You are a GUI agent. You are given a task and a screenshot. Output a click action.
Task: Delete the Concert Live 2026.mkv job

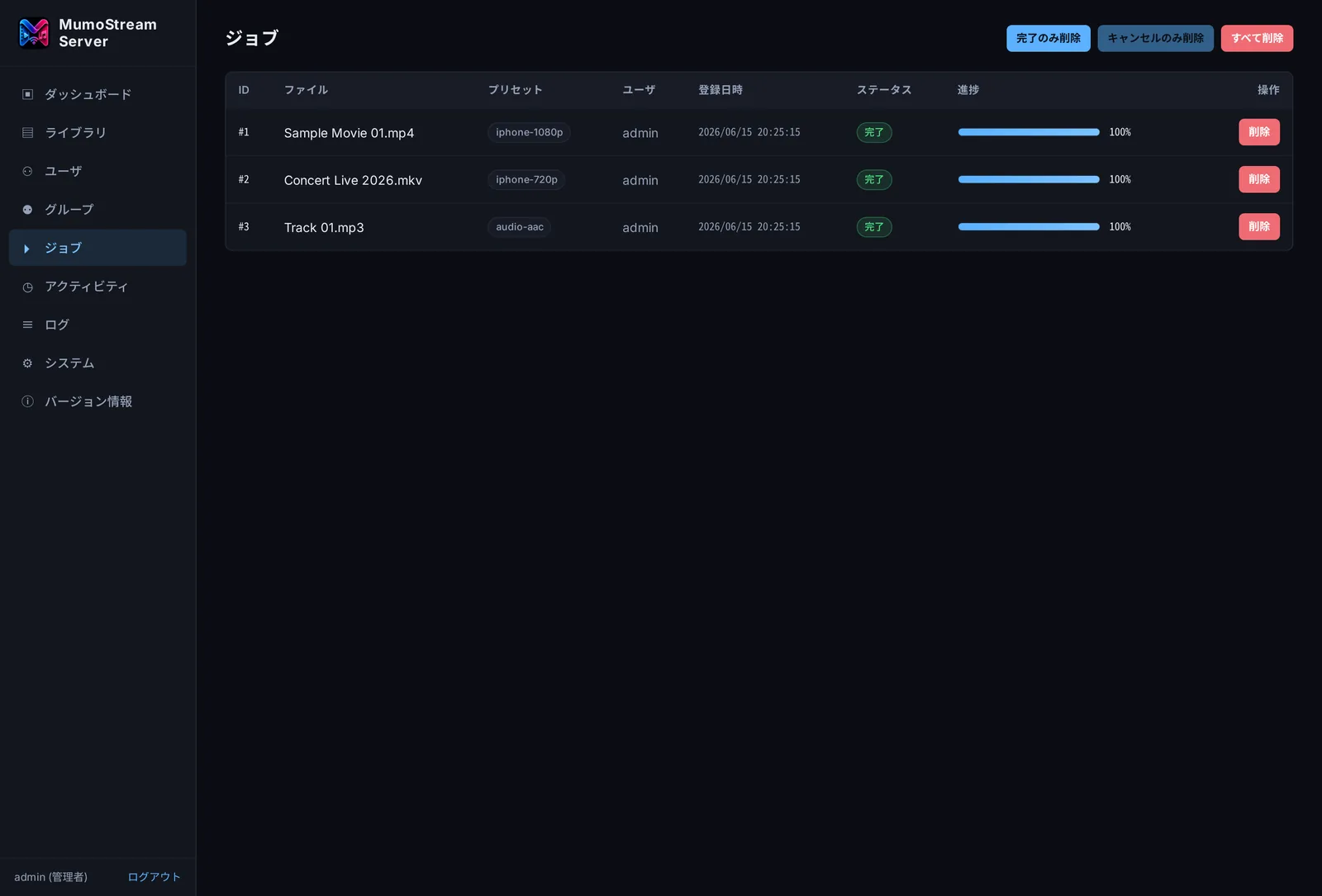(1258, 179)
